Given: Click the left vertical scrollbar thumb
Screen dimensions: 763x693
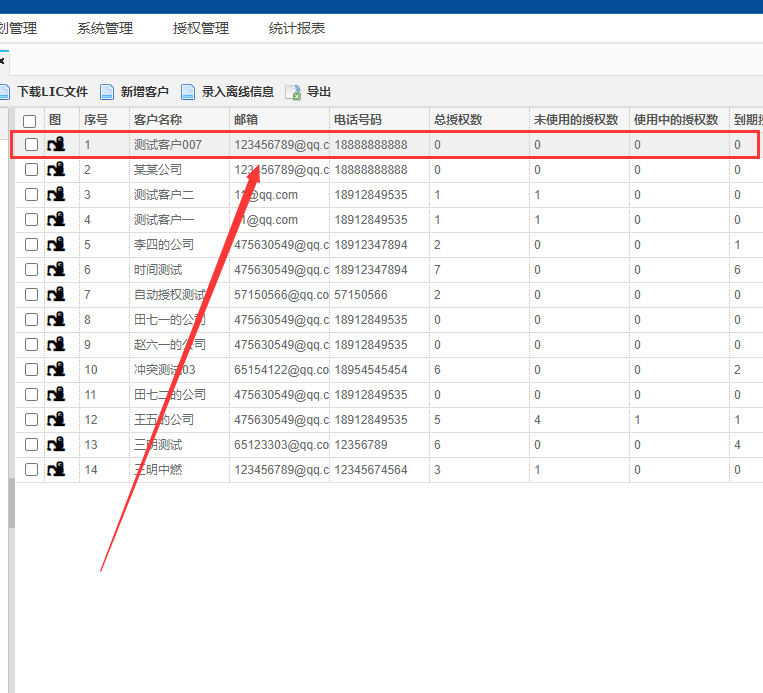Looking at the screenshot, I should tap(11, 502).
